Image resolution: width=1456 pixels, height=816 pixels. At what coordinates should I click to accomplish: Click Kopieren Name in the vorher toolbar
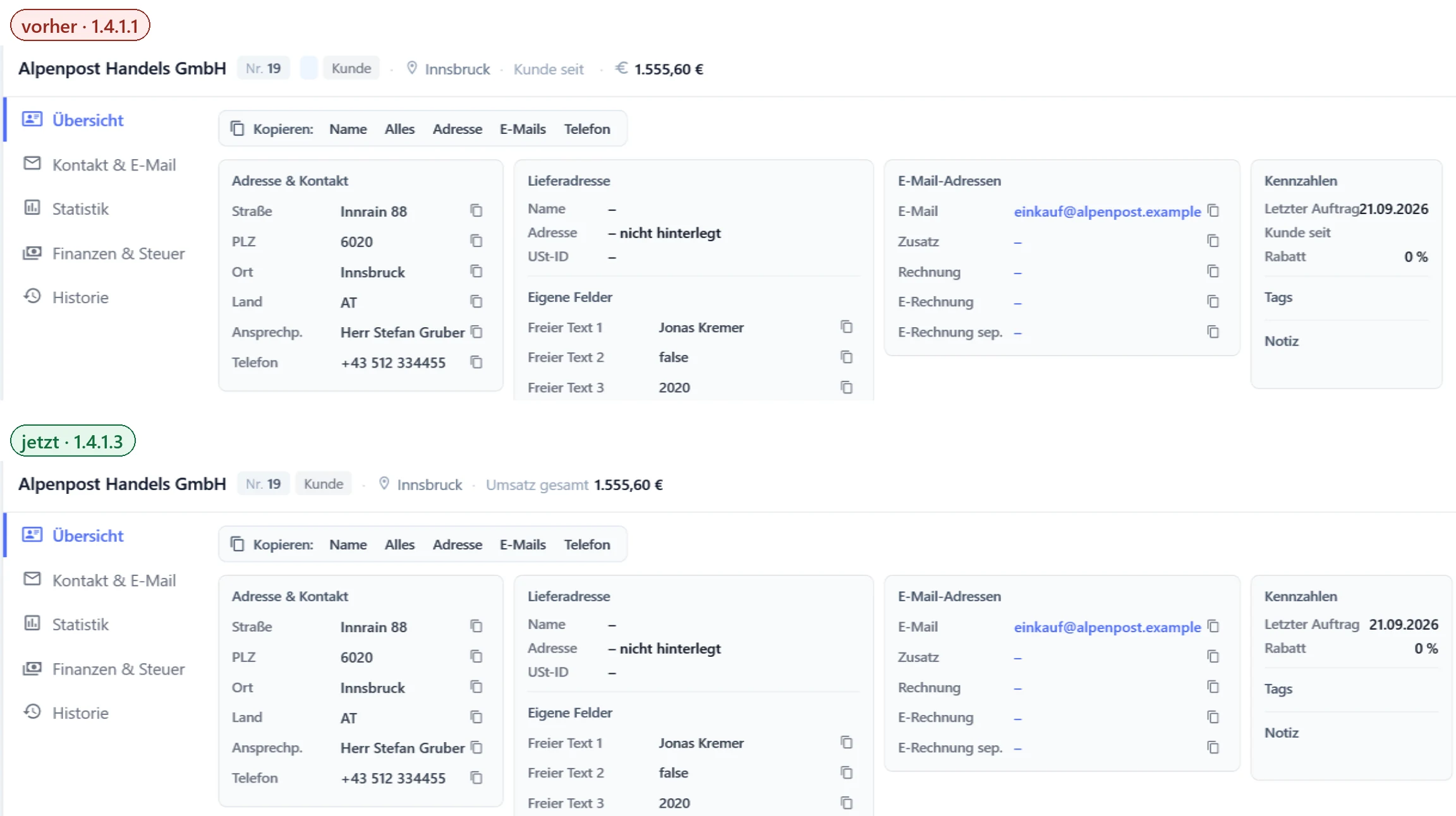pos(348,129)
